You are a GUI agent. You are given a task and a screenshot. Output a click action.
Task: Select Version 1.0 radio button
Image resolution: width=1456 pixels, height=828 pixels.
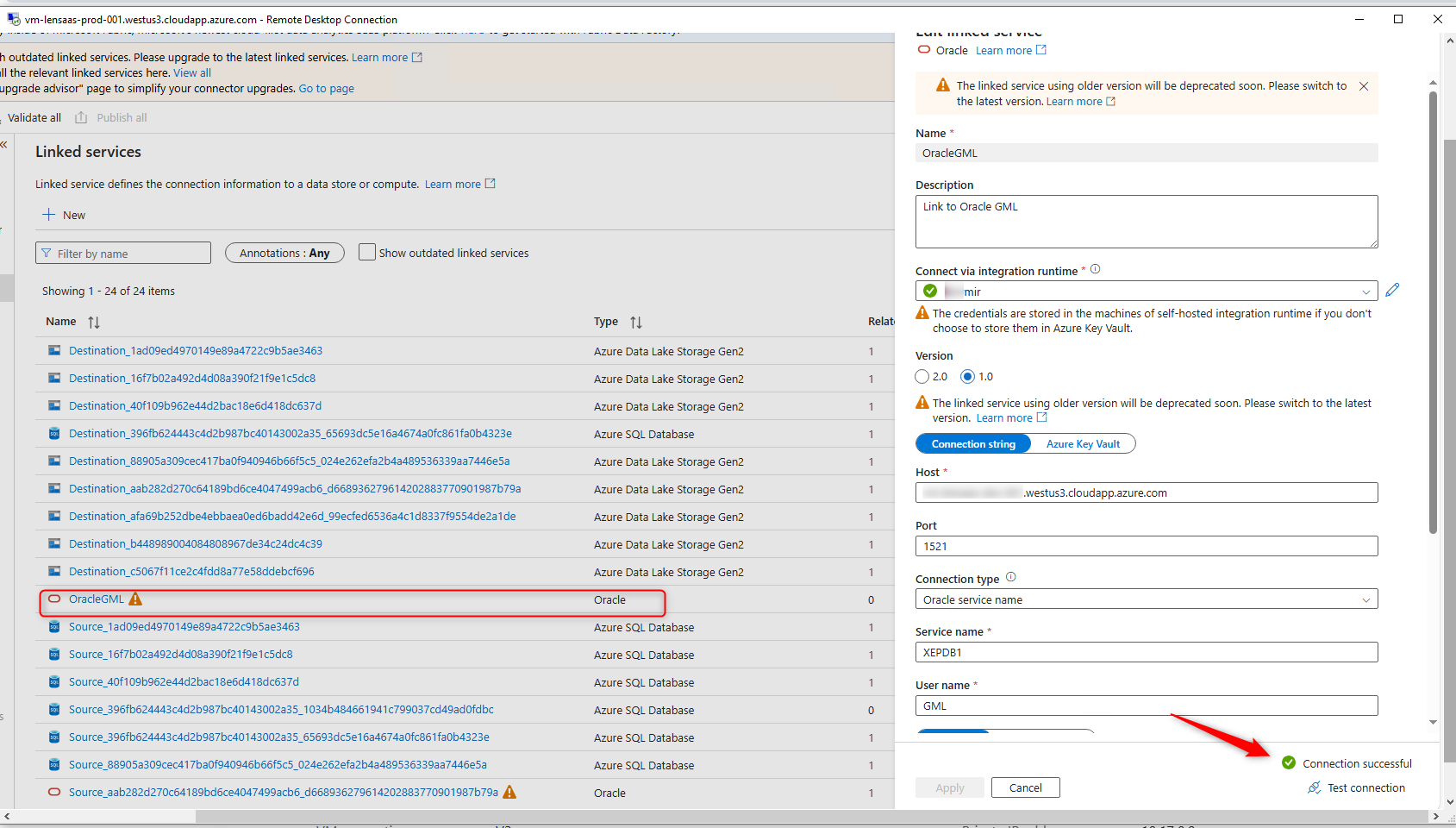(x=968, y=376)
